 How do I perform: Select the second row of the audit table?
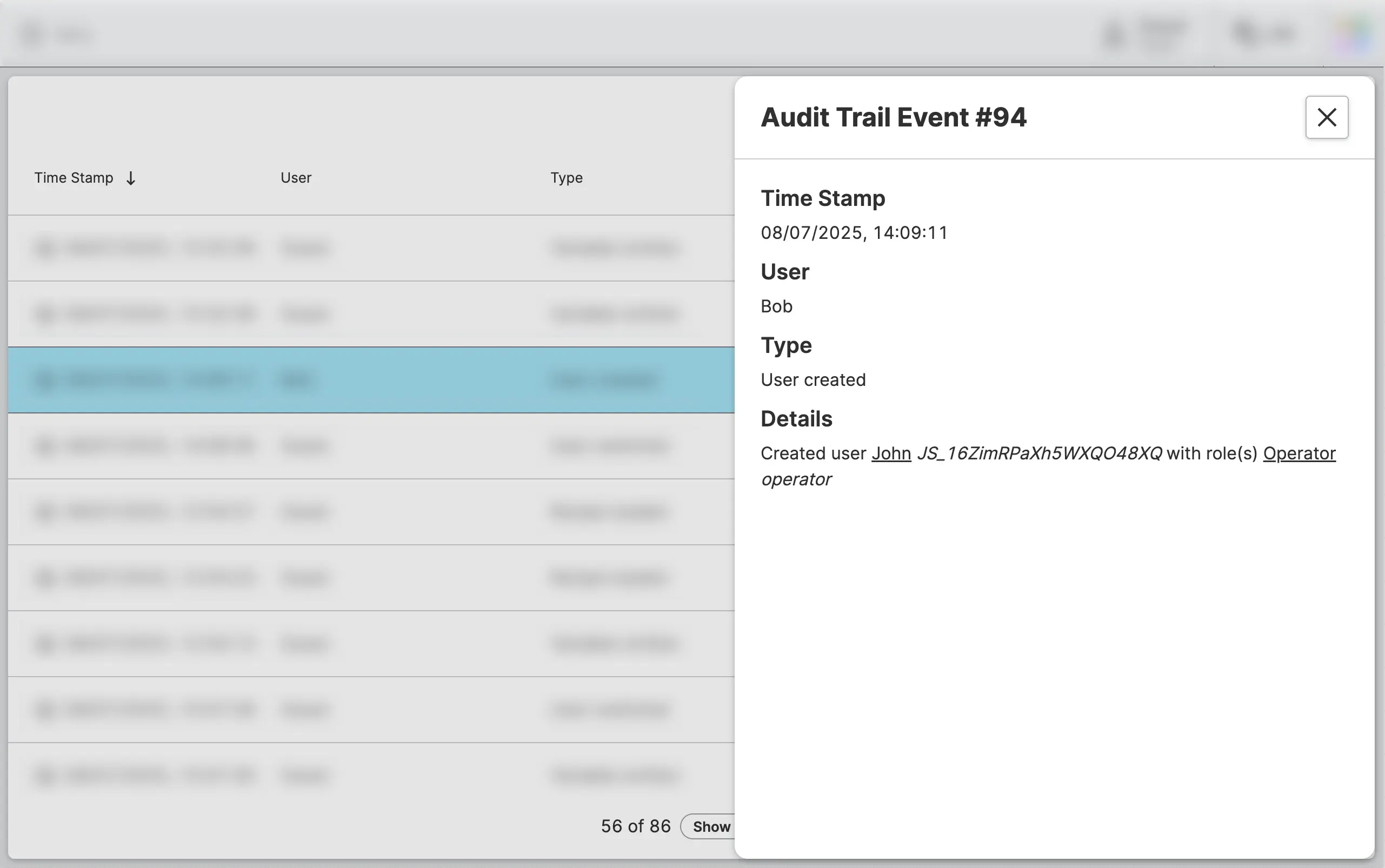pos(368,314)
